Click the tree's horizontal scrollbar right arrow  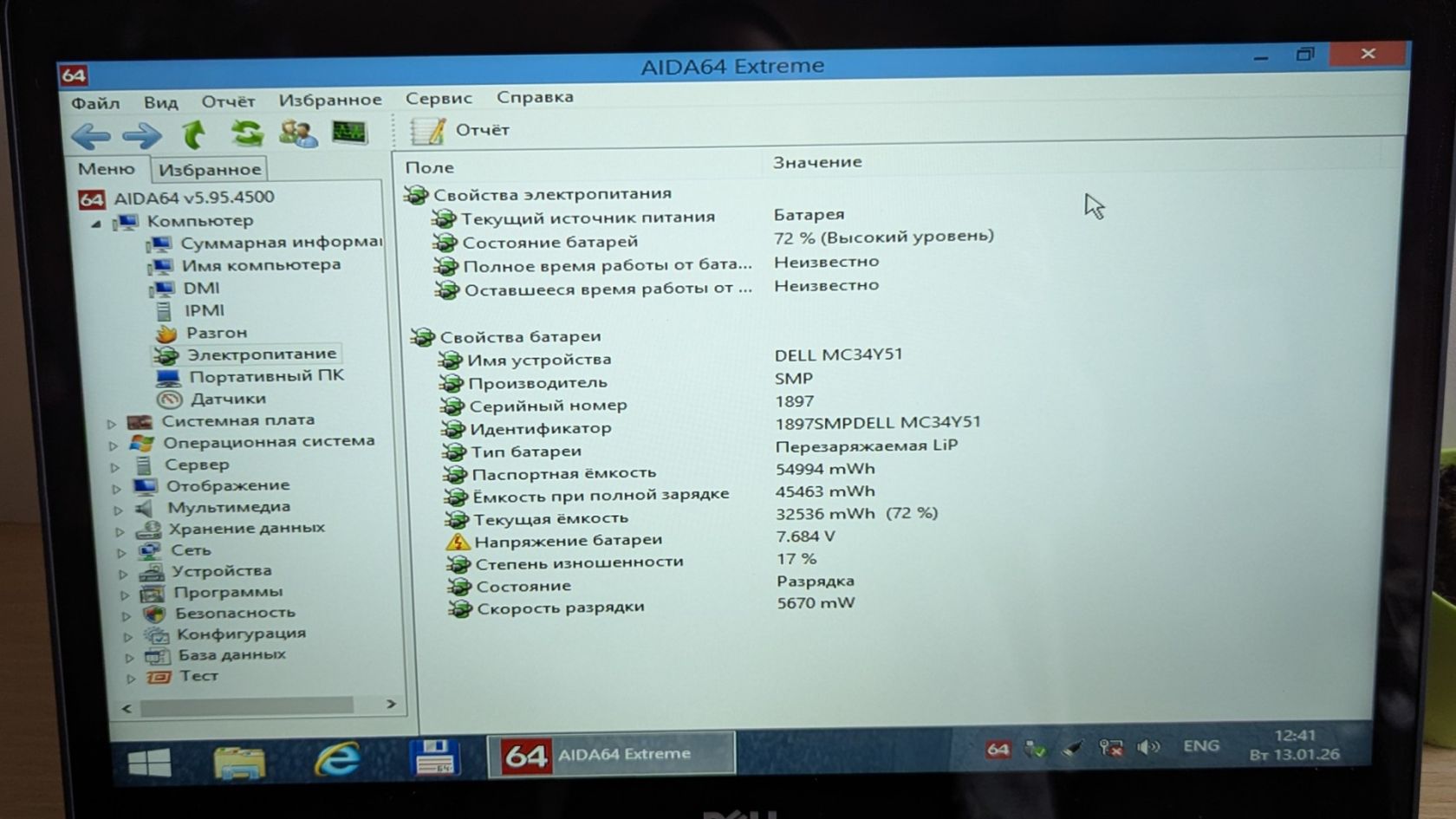391,704
